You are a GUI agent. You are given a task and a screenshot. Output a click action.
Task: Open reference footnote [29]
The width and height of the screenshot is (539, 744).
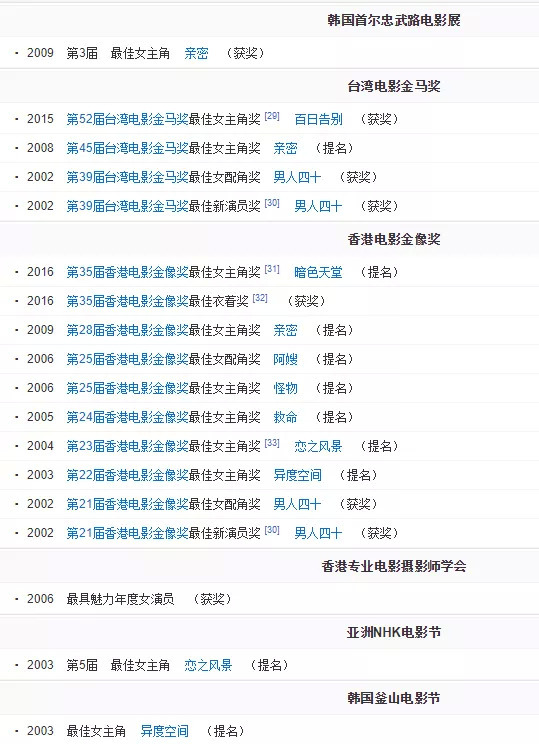pos(272,116)
